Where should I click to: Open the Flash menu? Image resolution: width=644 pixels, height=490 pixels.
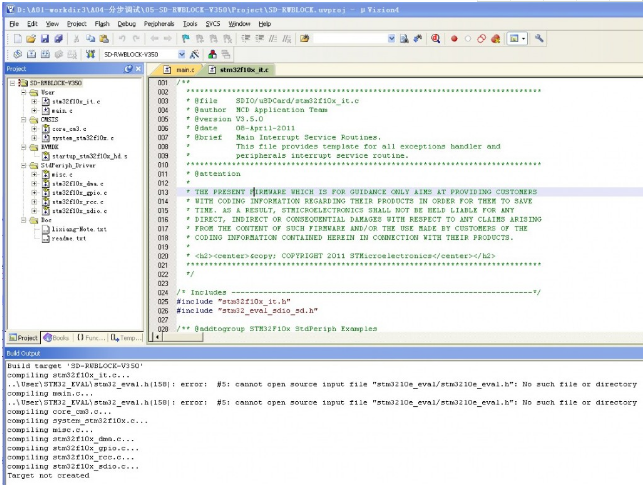tap(102, 22)
